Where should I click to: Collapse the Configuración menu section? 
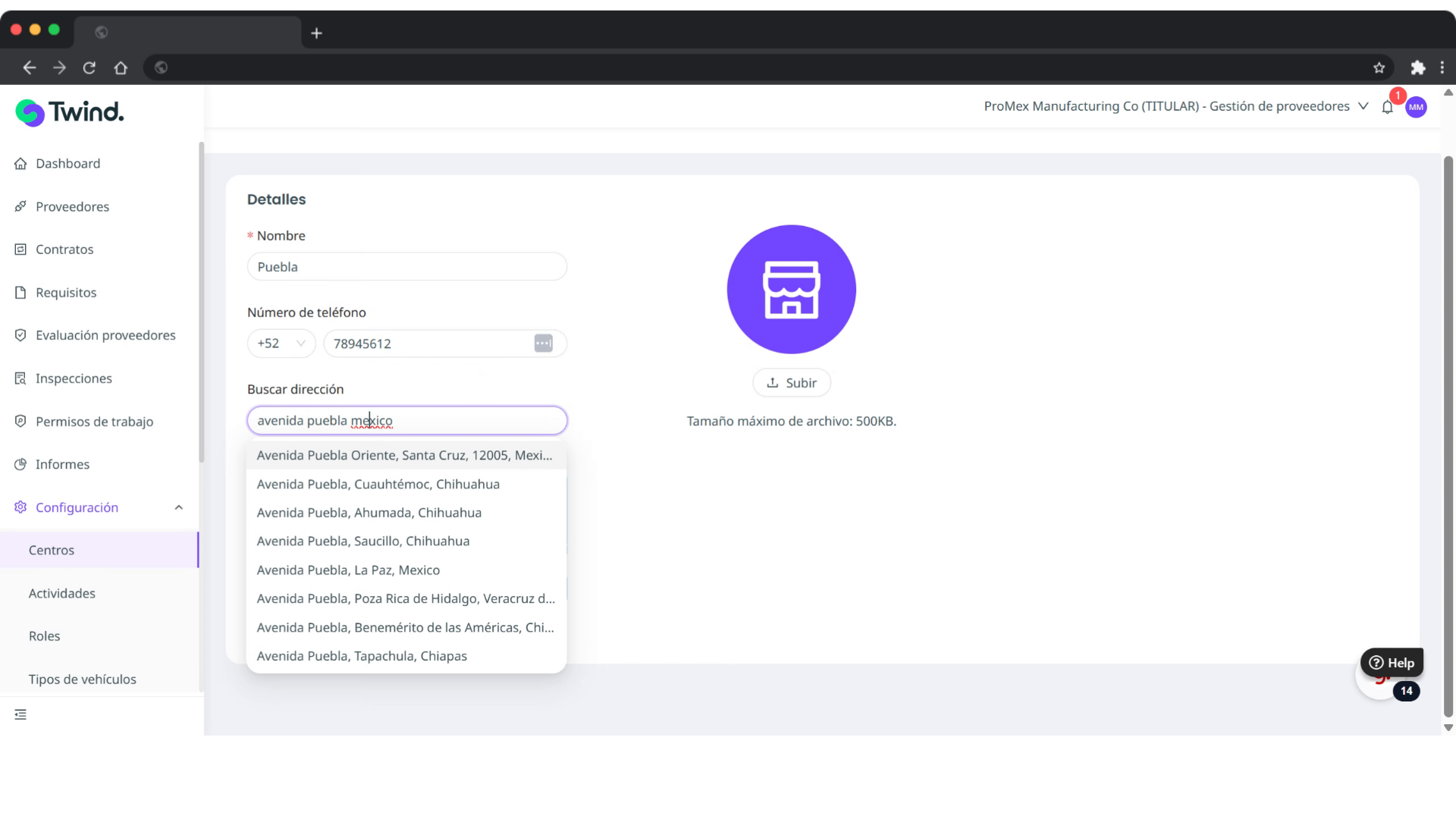(178, 507)
